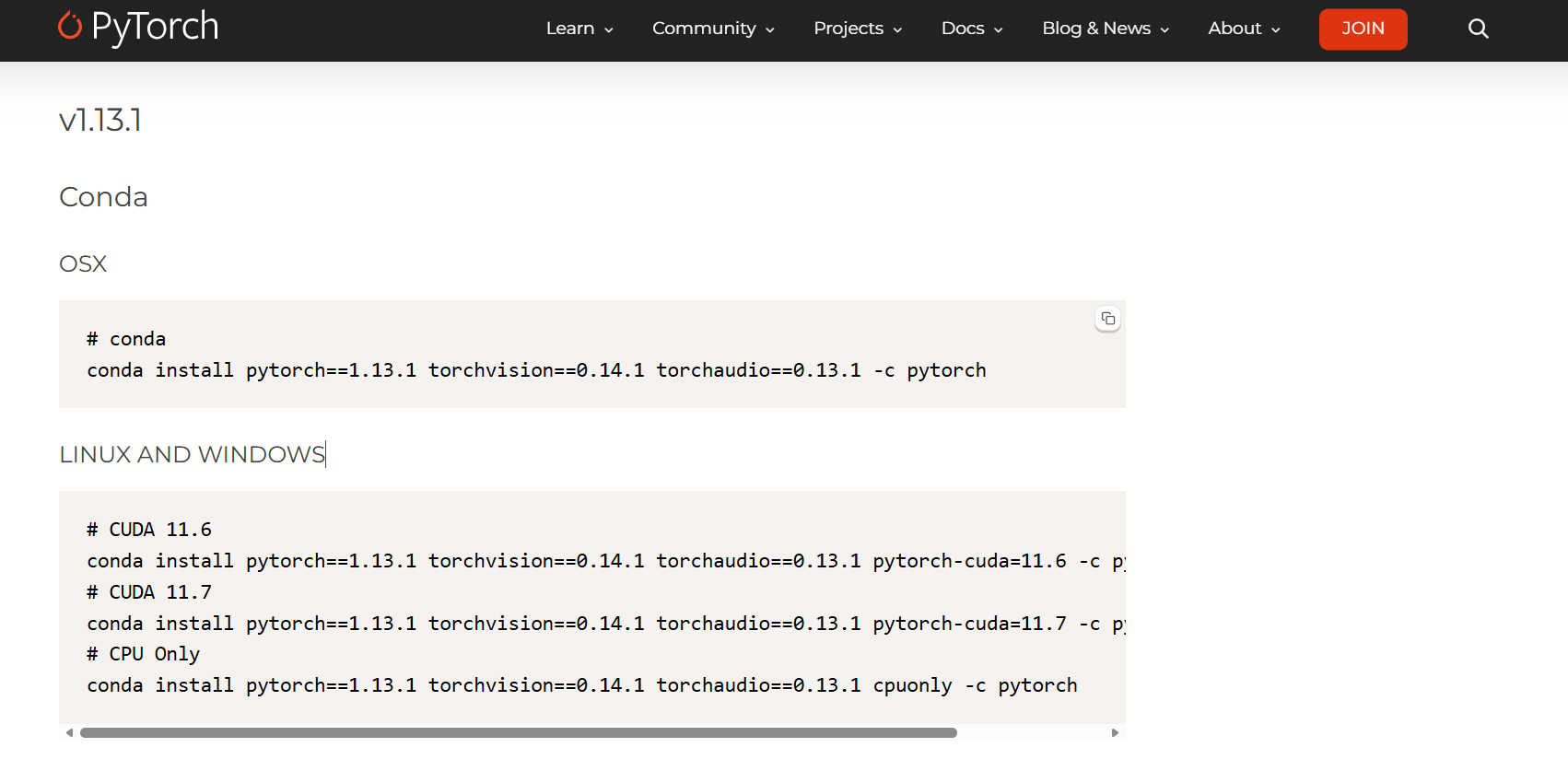Click the '# conda' comment line
Image resolution: width=1568 pixels, height=771 pixels.
[126, 339]
